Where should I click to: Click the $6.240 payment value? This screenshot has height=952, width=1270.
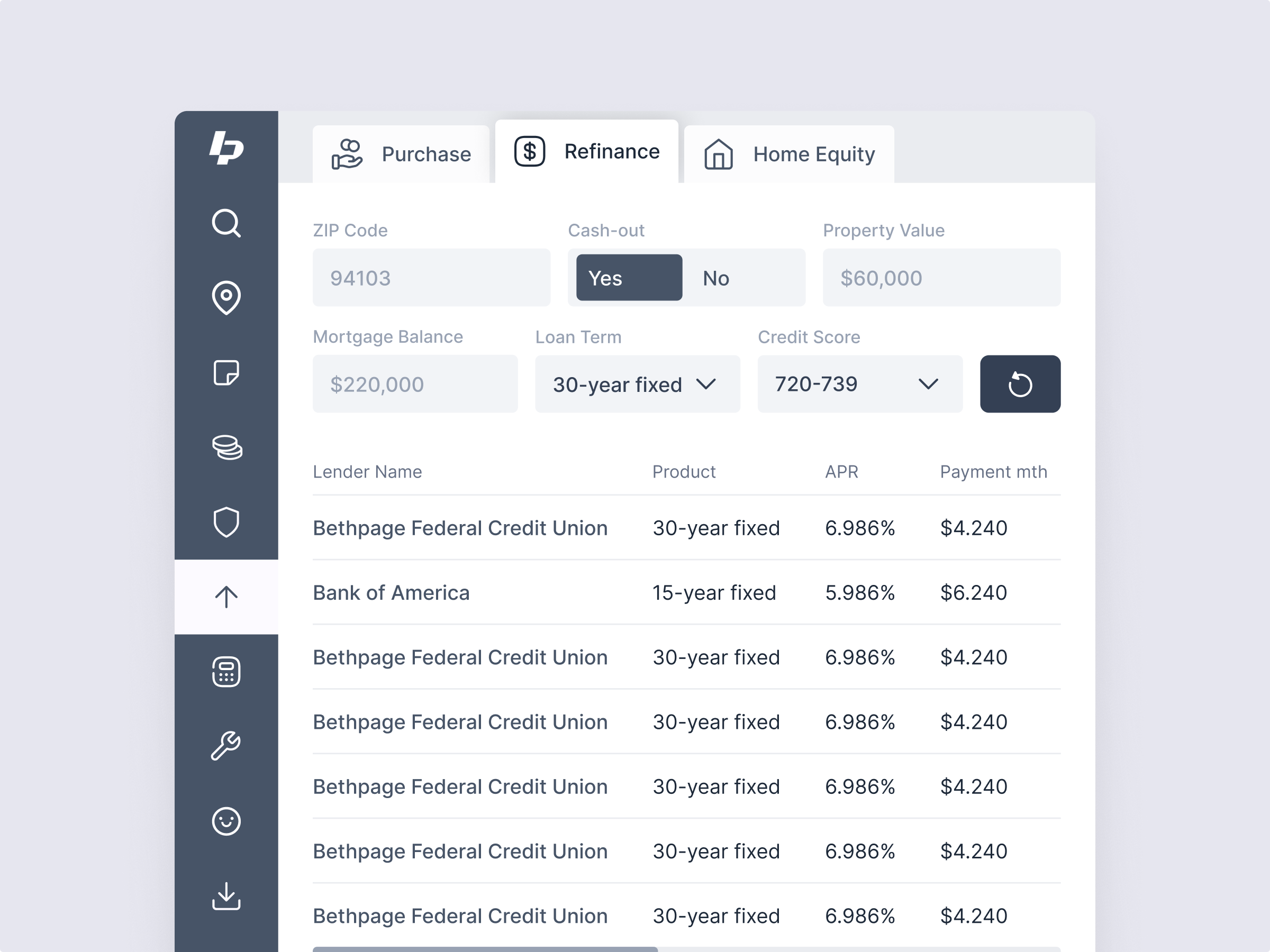pyautogui.click(x=974, y=593)
